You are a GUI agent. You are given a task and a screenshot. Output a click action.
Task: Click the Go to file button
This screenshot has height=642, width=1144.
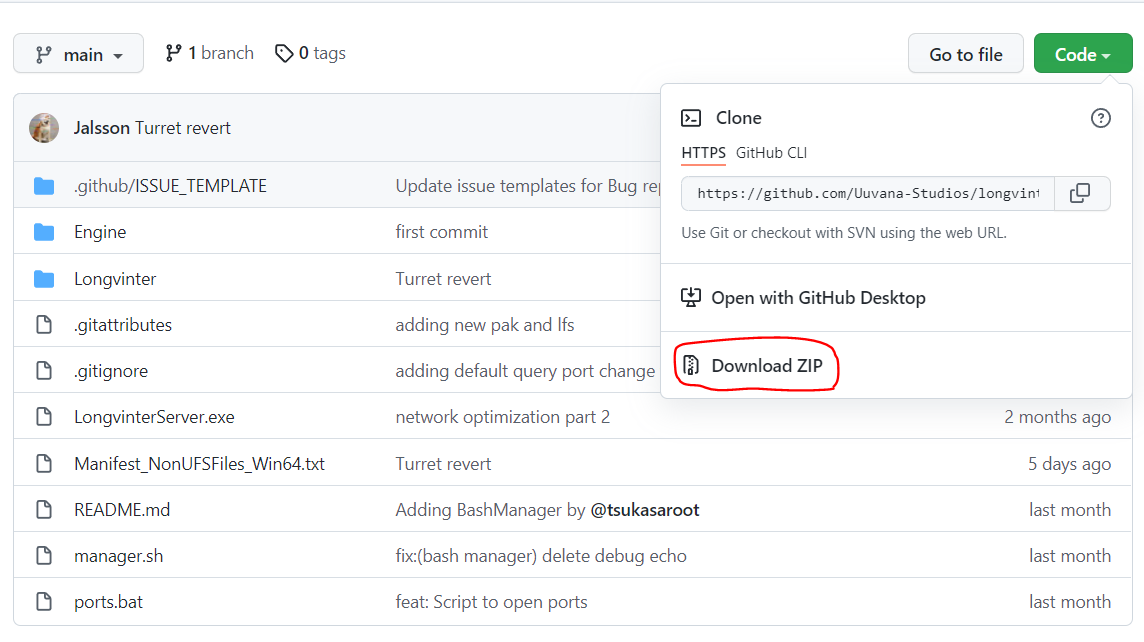click(965, 53)
